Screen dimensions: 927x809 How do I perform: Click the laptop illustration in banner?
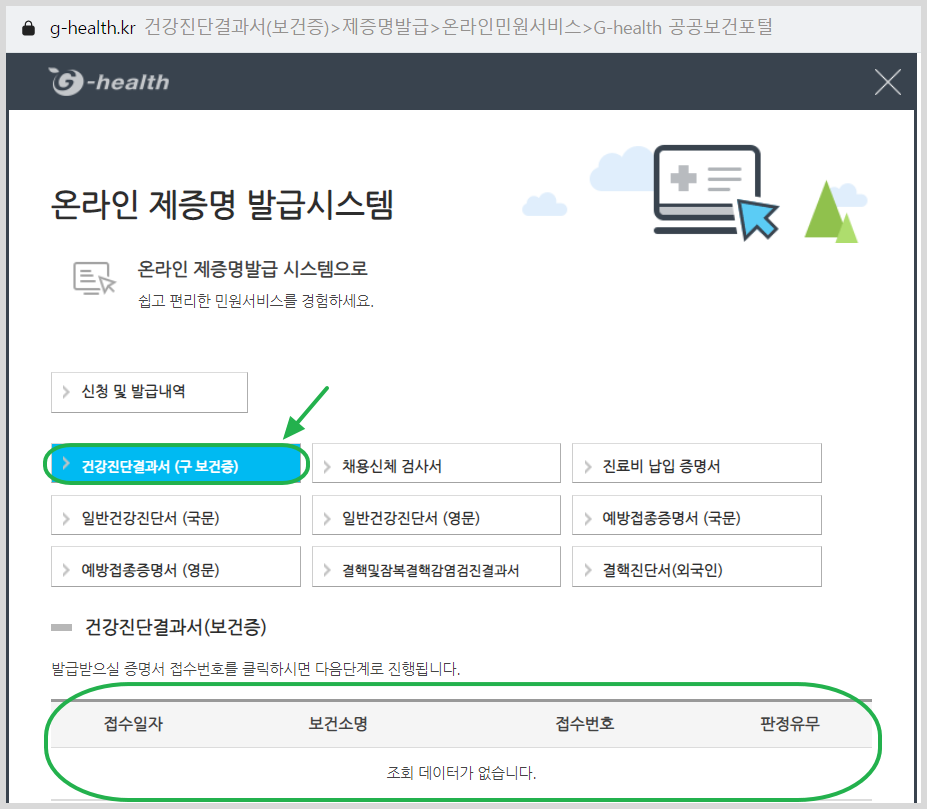716,192
